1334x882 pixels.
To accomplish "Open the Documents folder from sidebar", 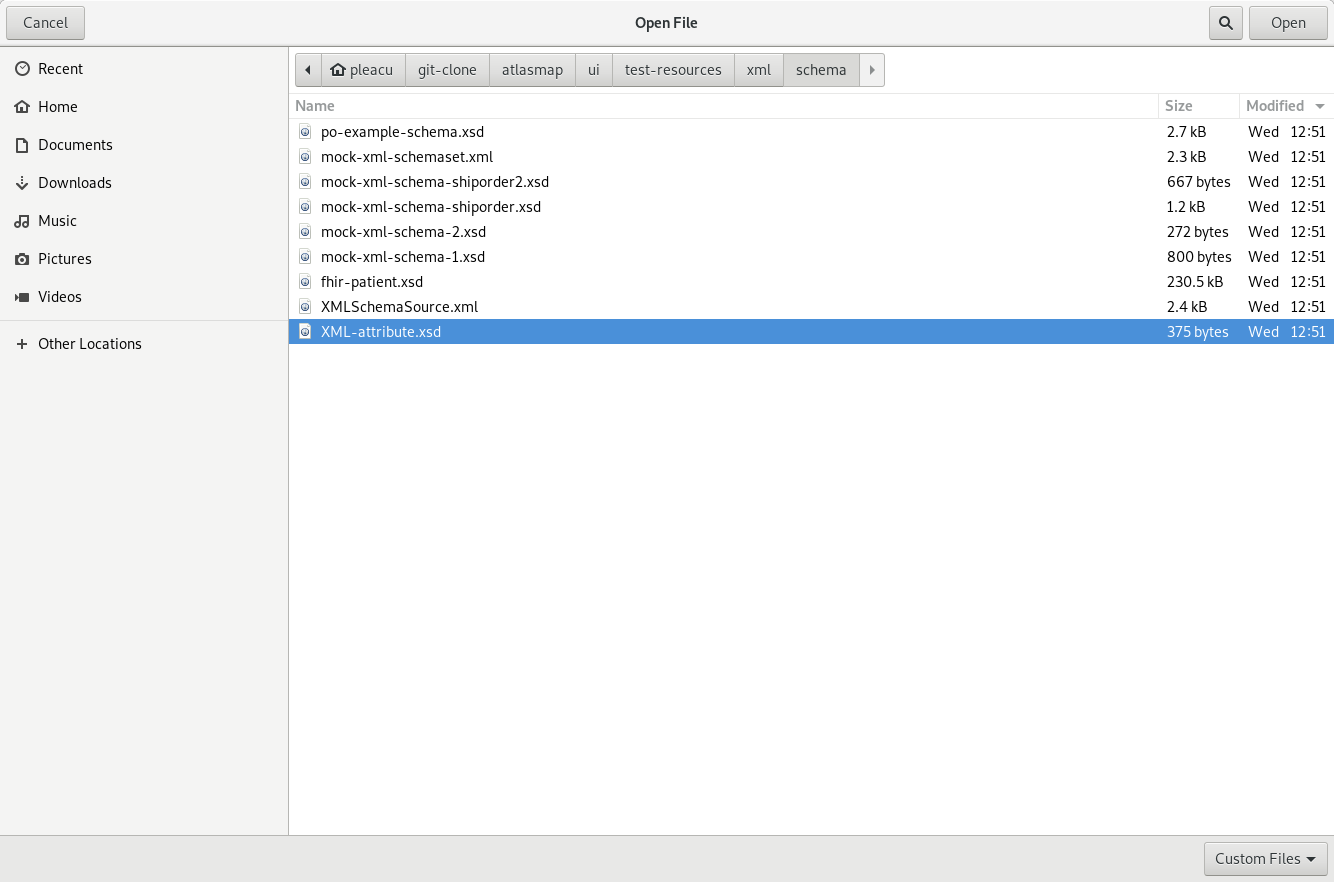I will [x=75, y=144].
